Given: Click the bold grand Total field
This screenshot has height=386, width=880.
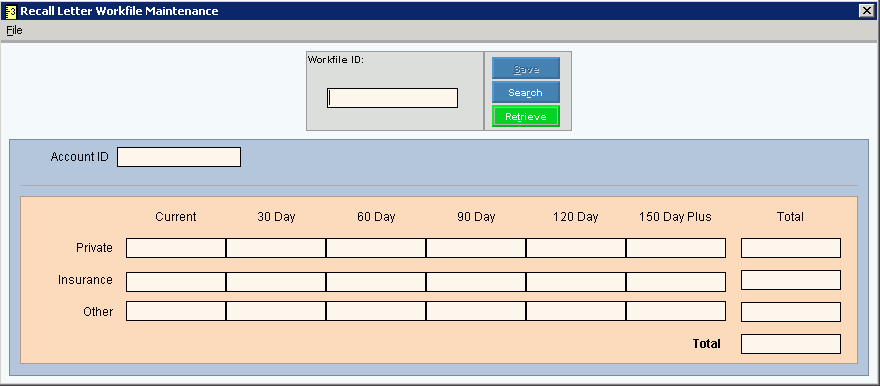Looking at the screenshot, I should click(791, 344).
